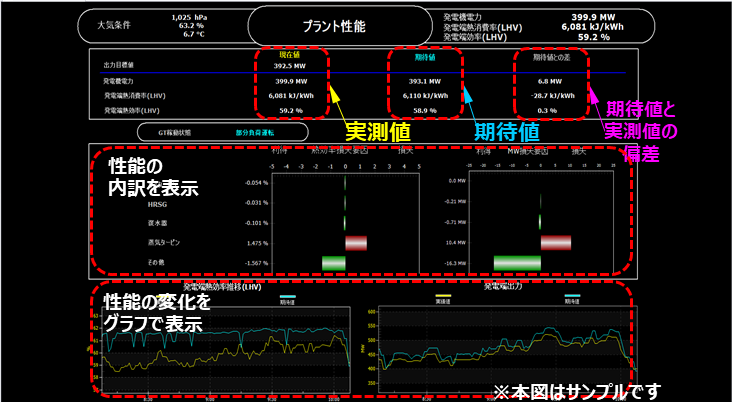This screenshot has height=415, width=732.
Task: Click the -16.3 MW loss value
Action: tap(455, 263)
